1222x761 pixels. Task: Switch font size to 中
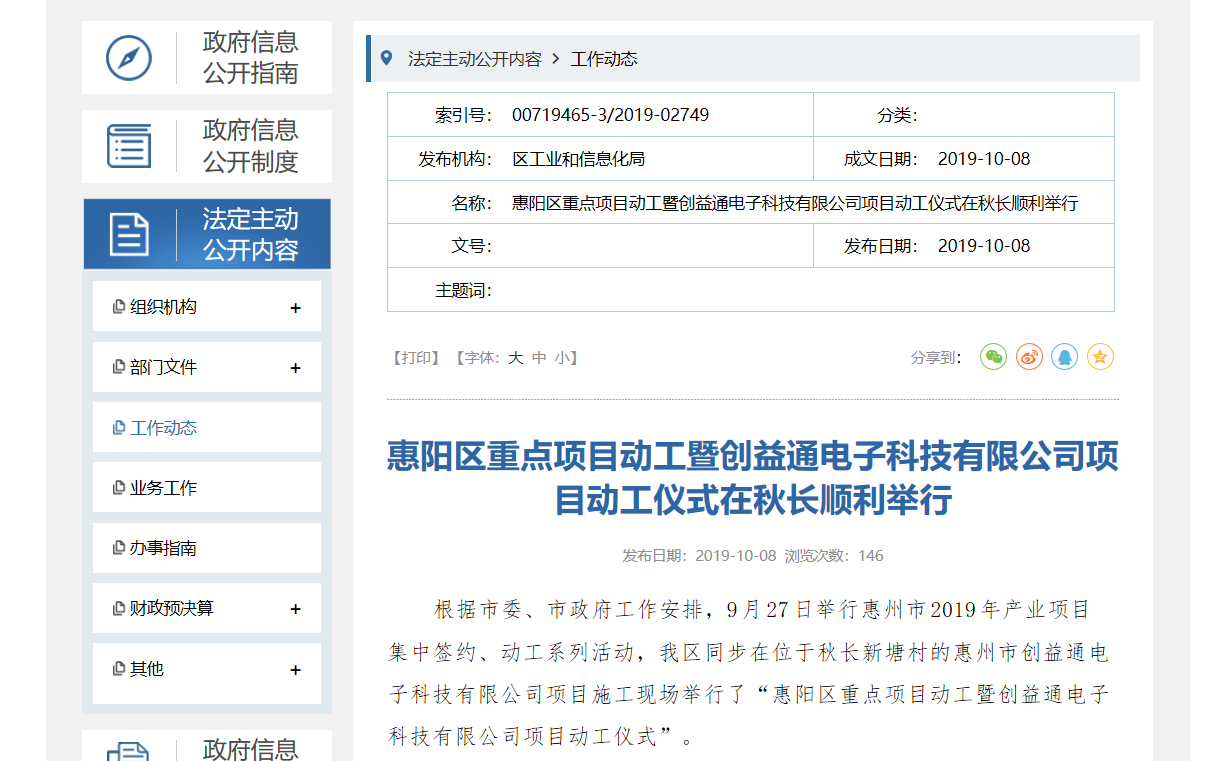pos(537,358)
